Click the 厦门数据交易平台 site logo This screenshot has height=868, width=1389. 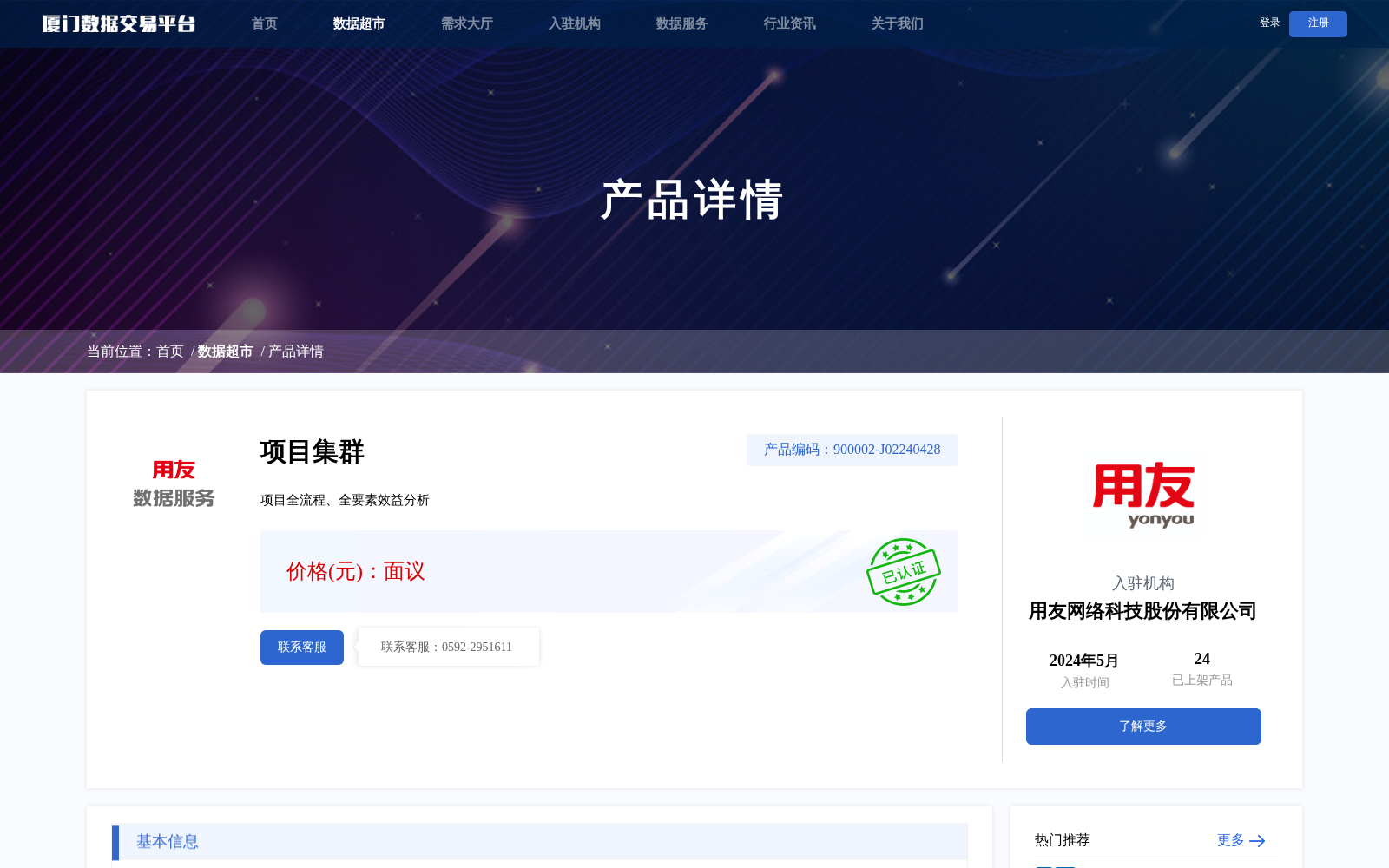(x=119, y=23)
